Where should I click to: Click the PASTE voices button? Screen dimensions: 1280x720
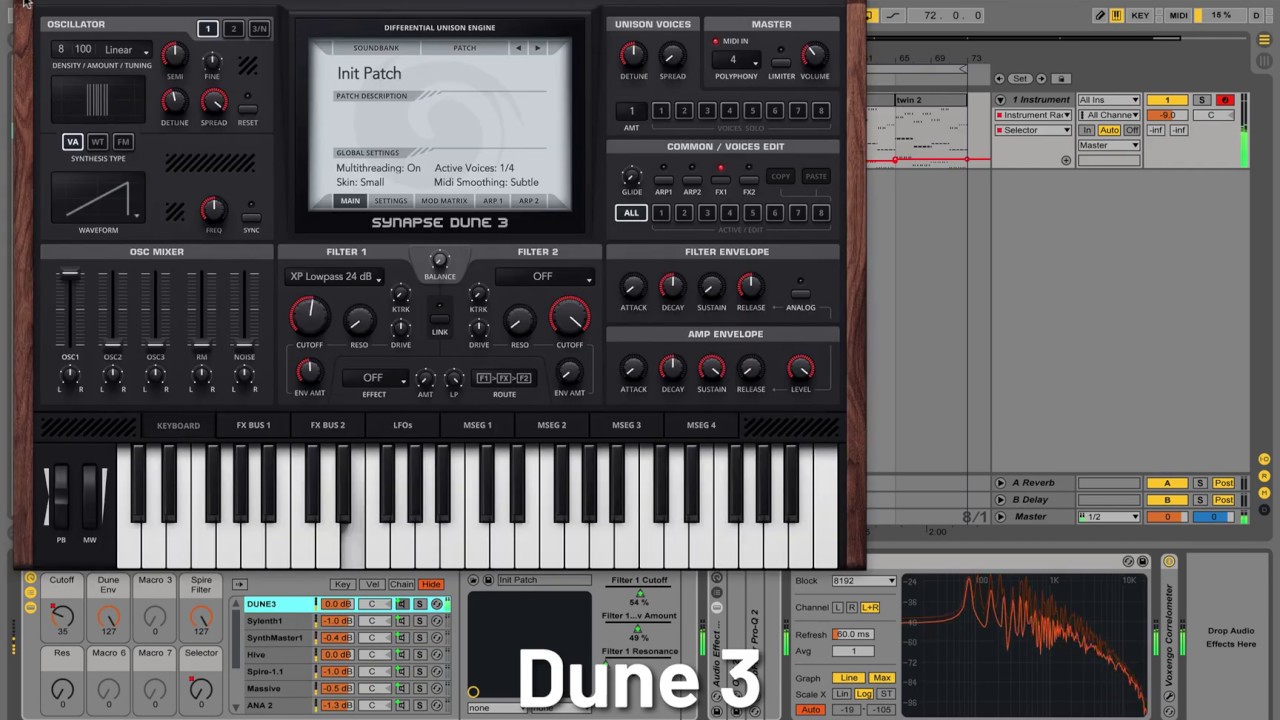(816, 177)
